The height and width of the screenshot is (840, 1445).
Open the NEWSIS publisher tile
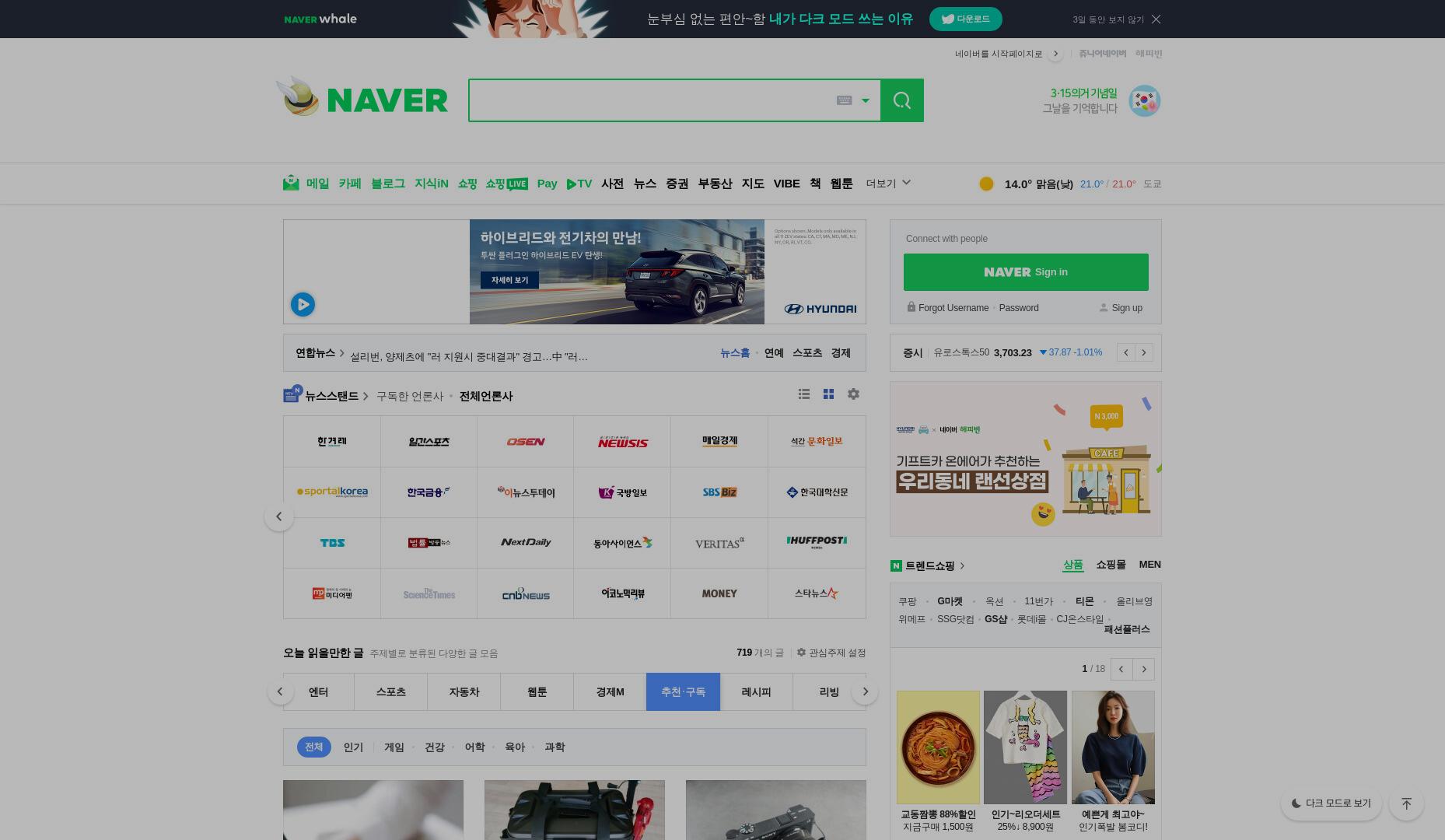pyautogui.click(x=622, y=442)
